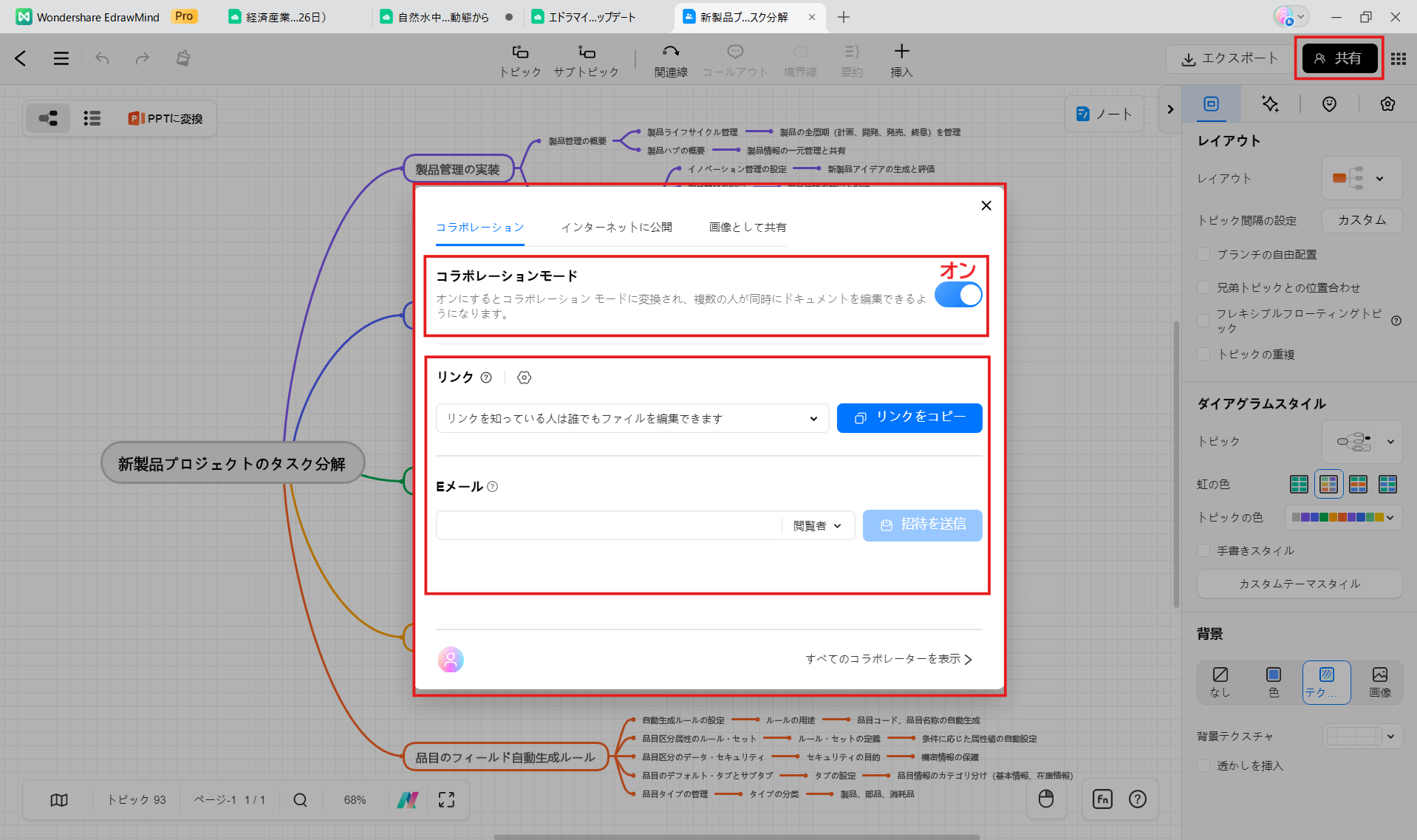Image resolution: width=1417 pixels, height=840 pixels.
Task: Open the 画像として共有 tab
Action: (x=748, y=227)
